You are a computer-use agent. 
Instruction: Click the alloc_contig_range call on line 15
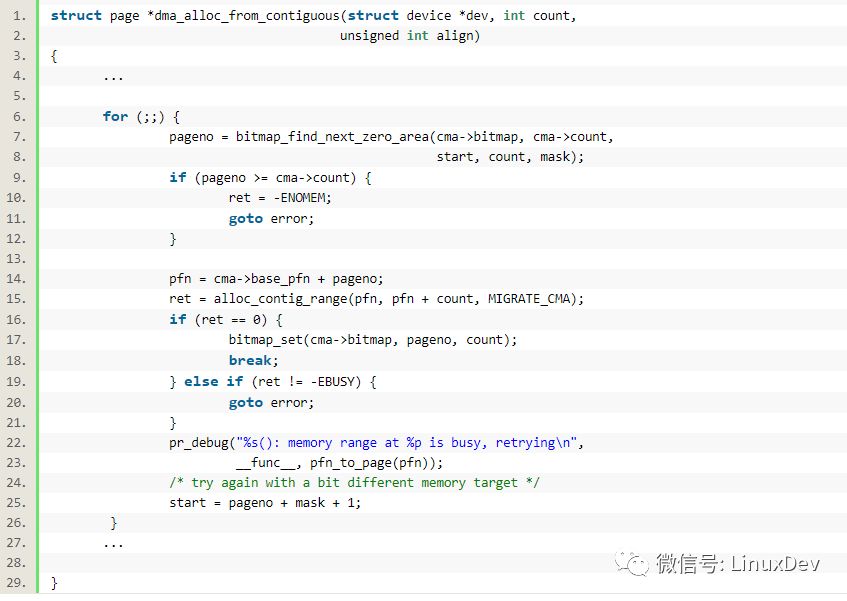(x=399, y=299)
